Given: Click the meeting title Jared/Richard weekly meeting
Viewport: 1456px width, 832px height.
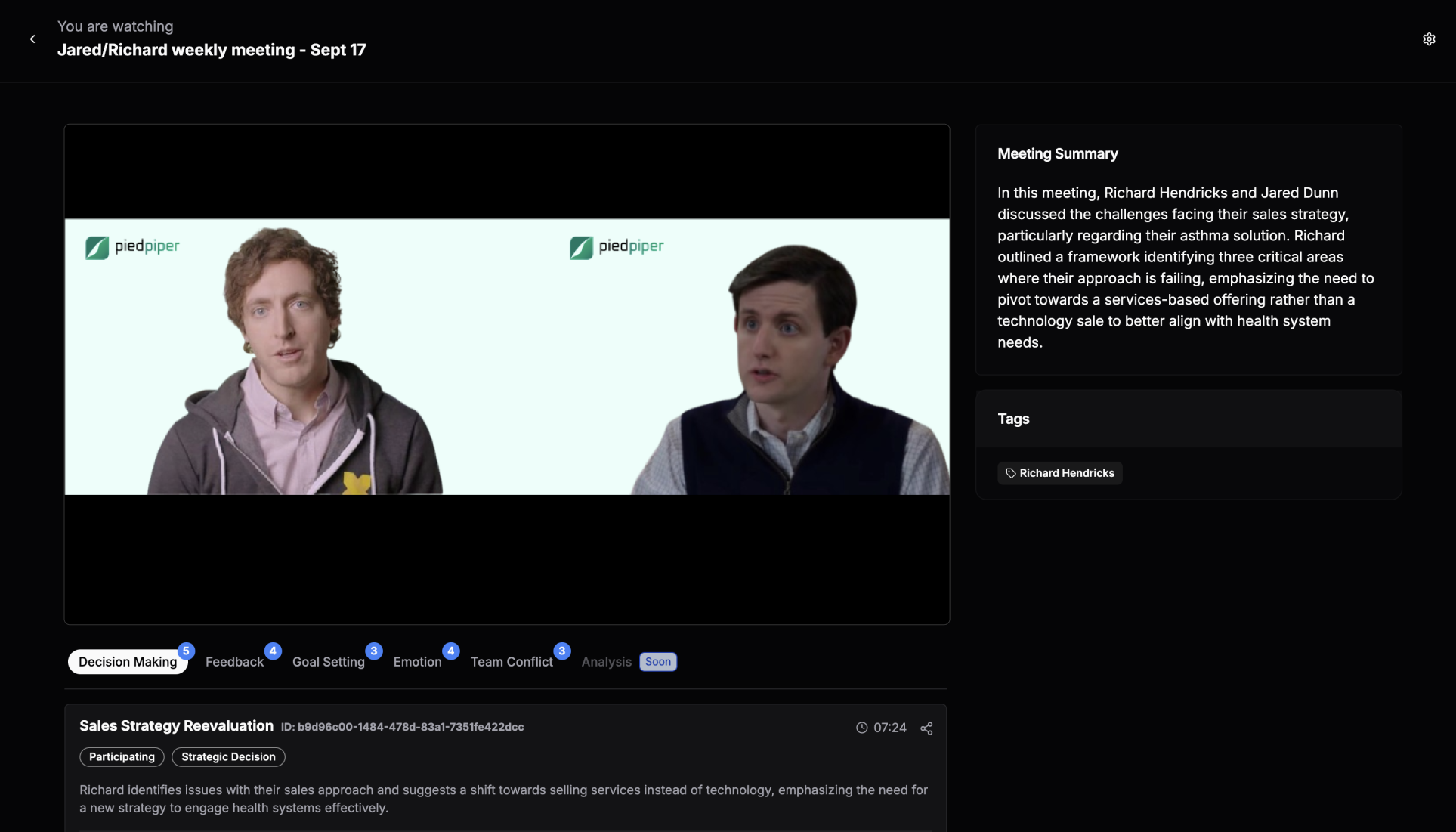Looking at the screenshot, I should (212, 50).
